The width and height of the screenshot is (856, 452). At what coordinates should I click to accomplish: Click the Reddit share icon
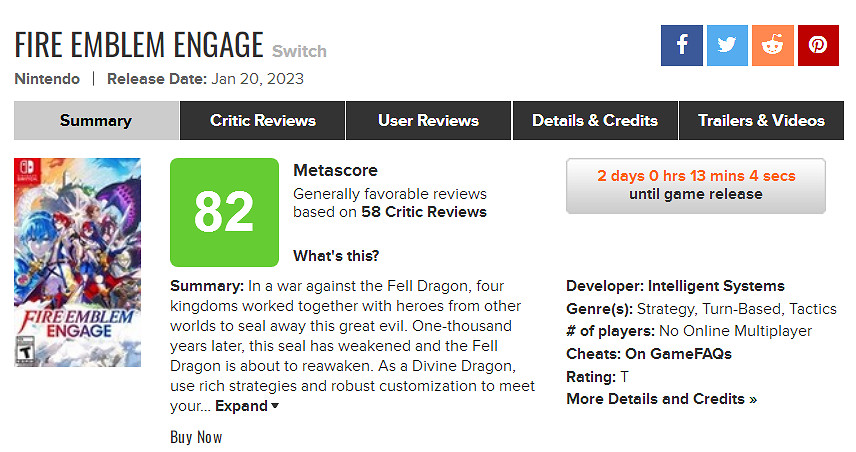point(773,46)
